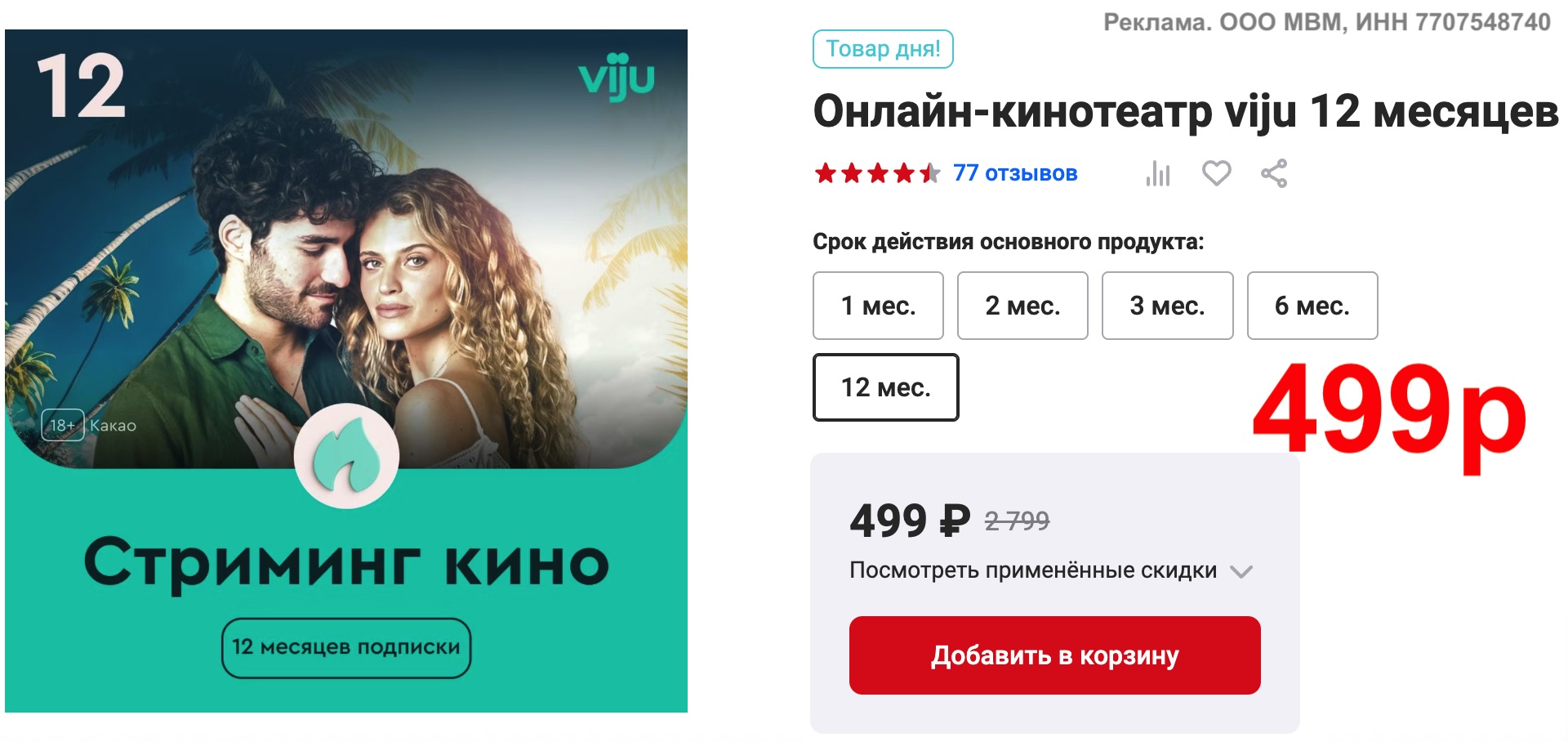Click Добавить в корзину button
The image size is (1568, 742).
[x=1055, y=655]
